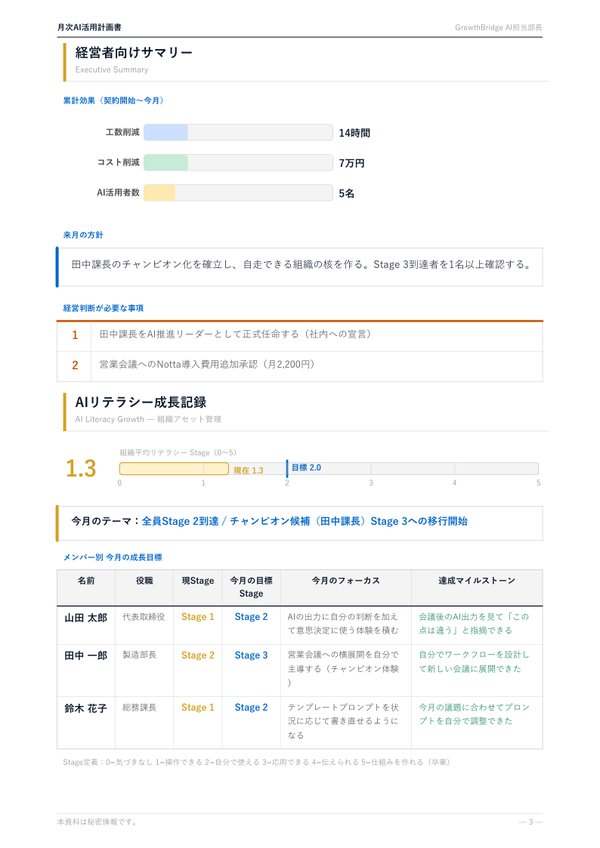Screen dimensions: 600x848
Task: Click the 名前 column header
Action: [86, 580]
